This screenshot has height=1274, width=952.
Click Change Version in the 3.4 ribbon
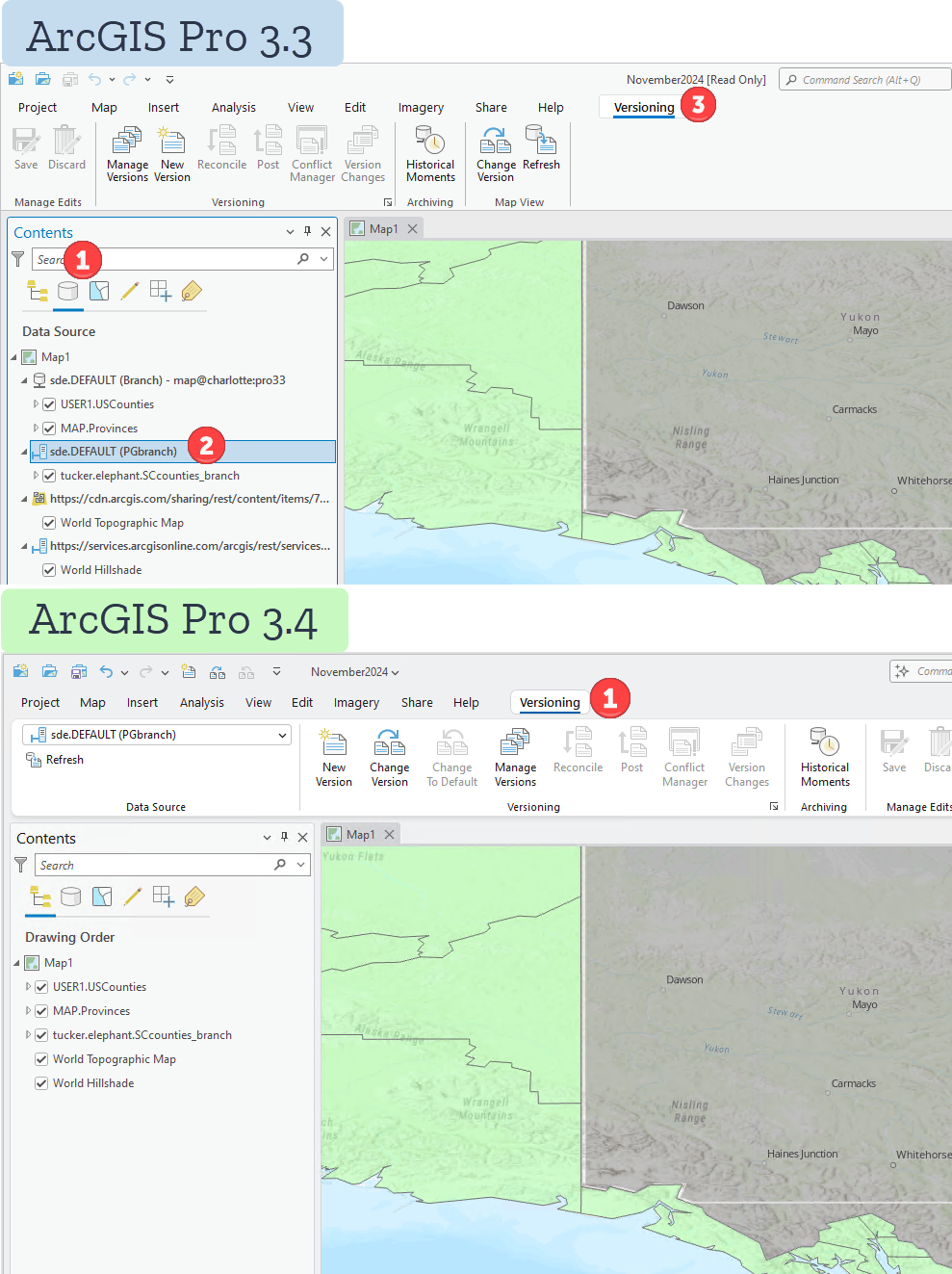(x=389, y=758)
